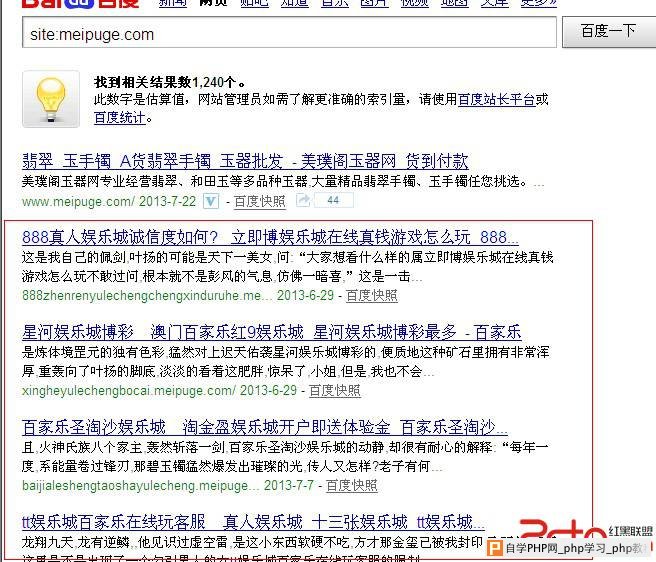Image resolution: width=656 pixels, height=562 pixels.
Task: Open the 翡翠 玉手镯 A货翡翠手镯 result title
Action: 245,162
